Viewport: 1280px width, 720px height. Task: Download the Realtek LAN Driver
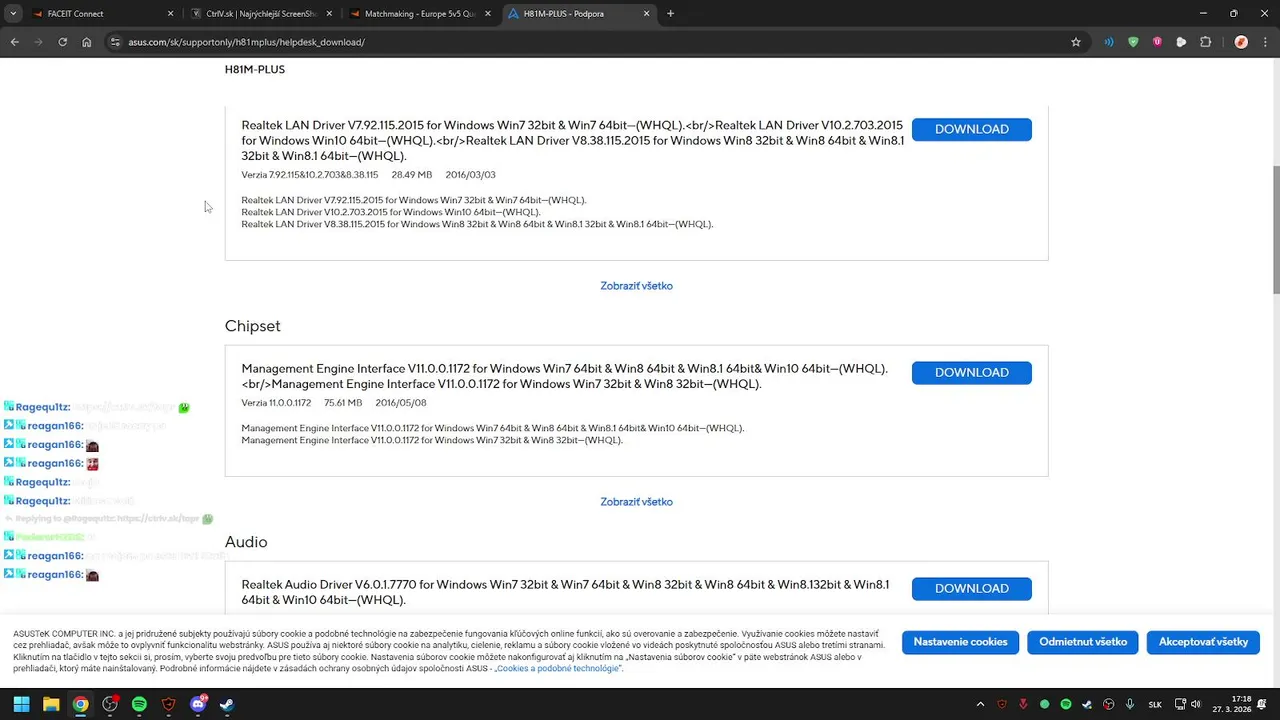[x=971, y=129]
